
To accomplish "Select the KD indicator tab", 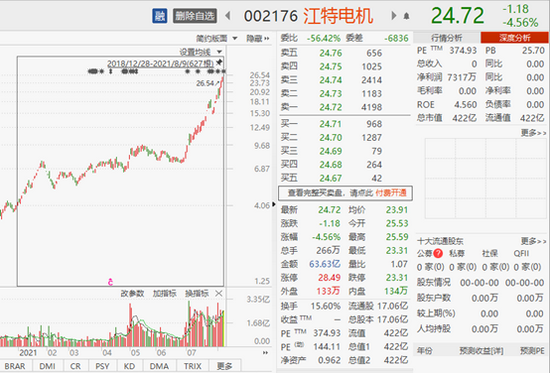I will coord(129,366).
